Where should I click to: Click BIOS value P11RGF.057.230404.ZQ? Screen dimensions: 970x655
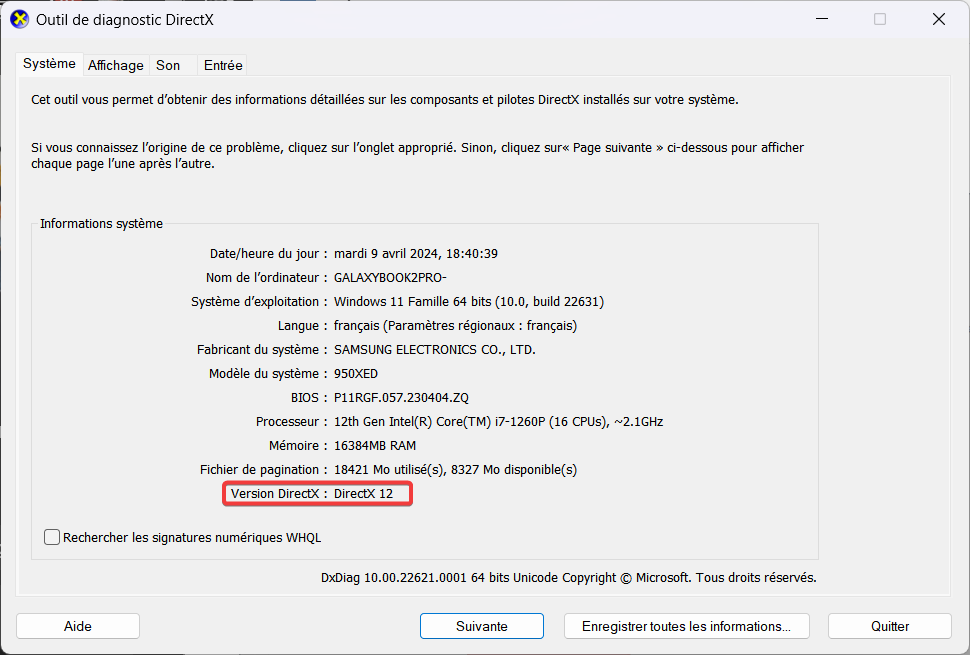(401, 398)
